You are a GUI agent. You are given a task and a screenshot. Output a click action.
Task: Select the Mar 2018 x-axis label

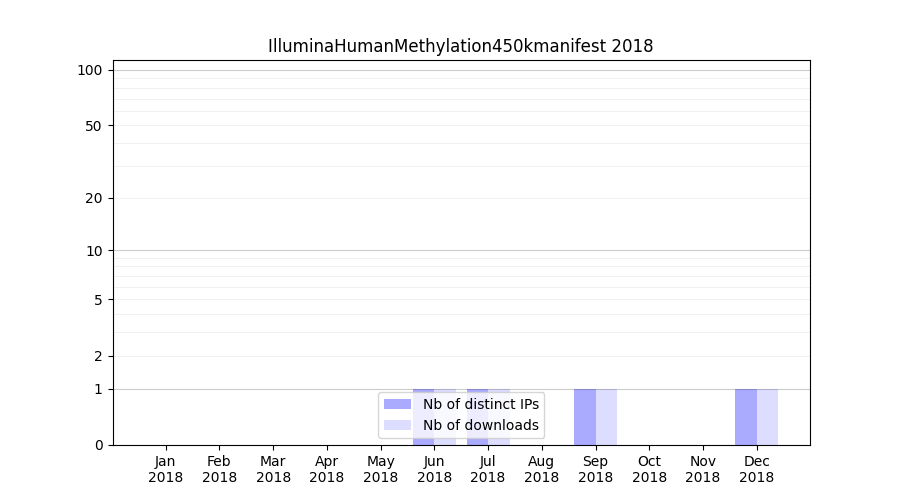click(273, 469)
